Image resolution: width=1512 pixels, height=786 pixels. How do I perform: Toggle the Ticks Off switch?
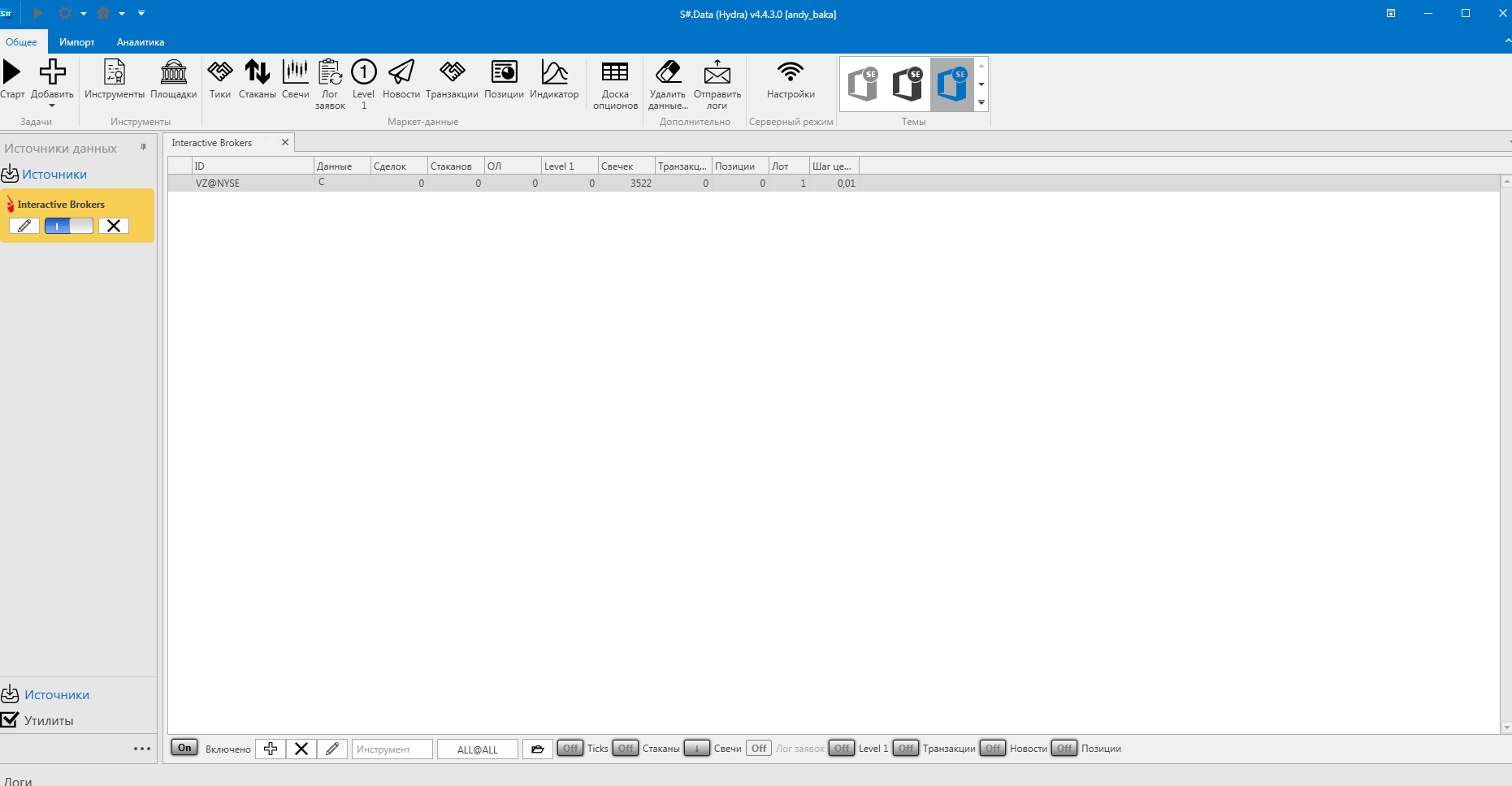click(570, 748)
